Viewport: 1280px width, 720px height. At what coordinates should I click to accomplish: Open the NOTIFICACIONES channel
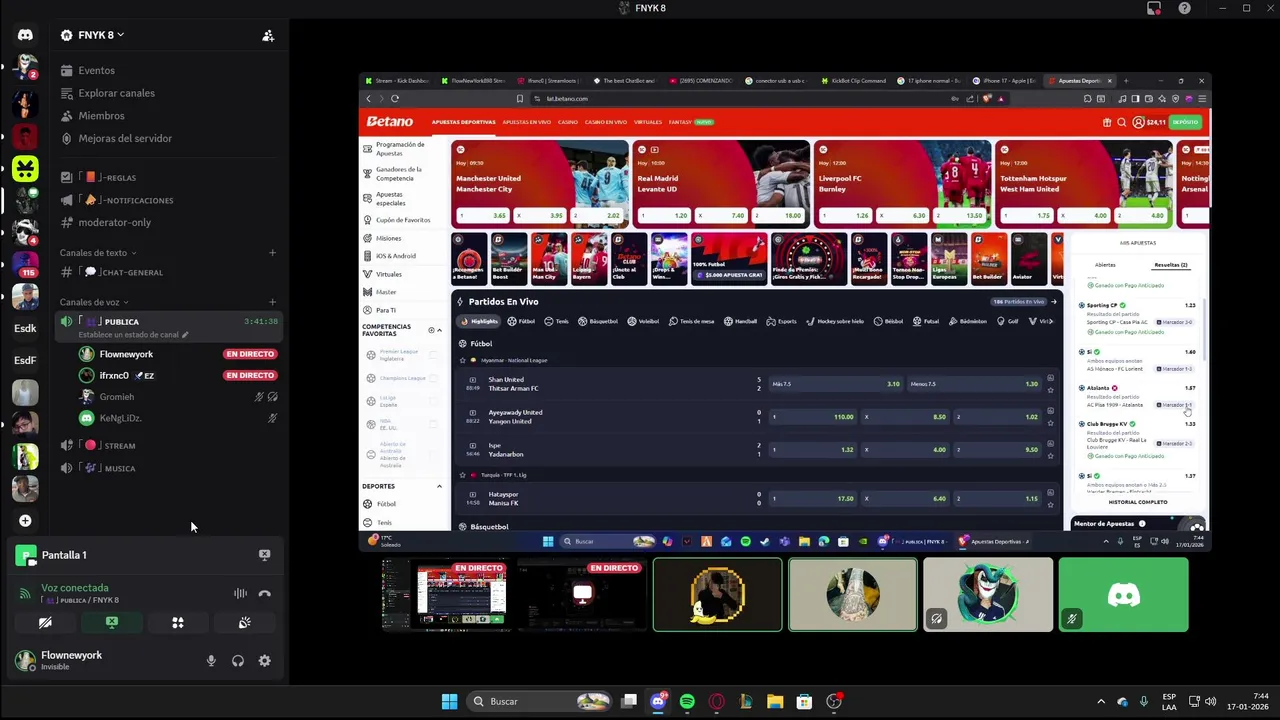coord(118,200)
